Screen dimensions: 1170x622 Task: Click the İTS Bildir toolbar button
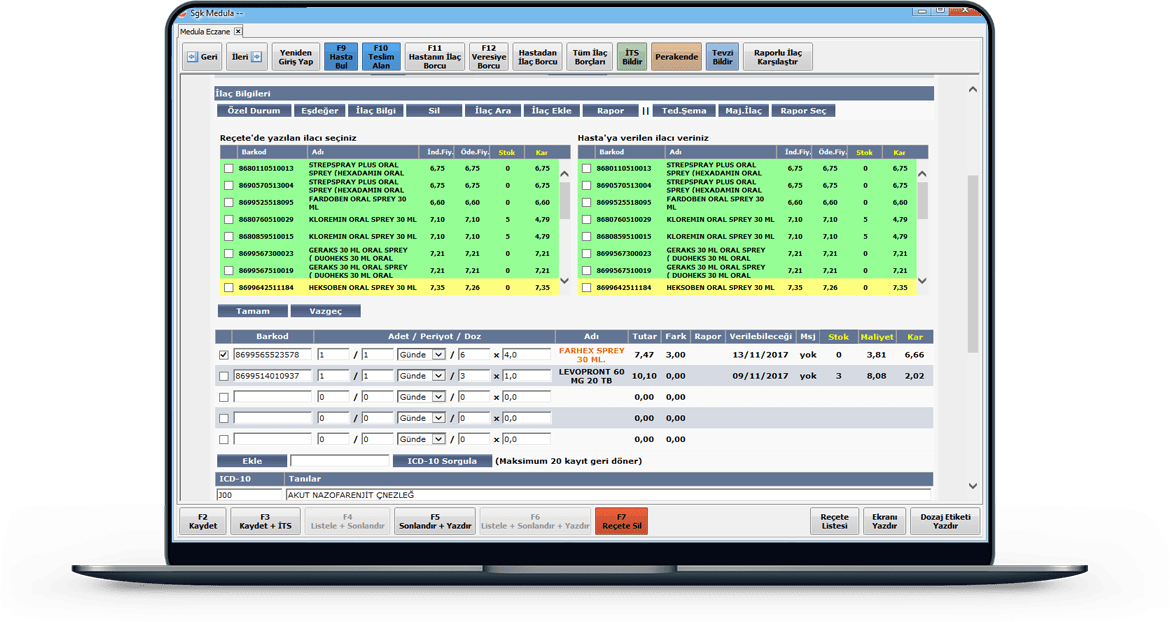pyautogui.click(x=632, y=57)
